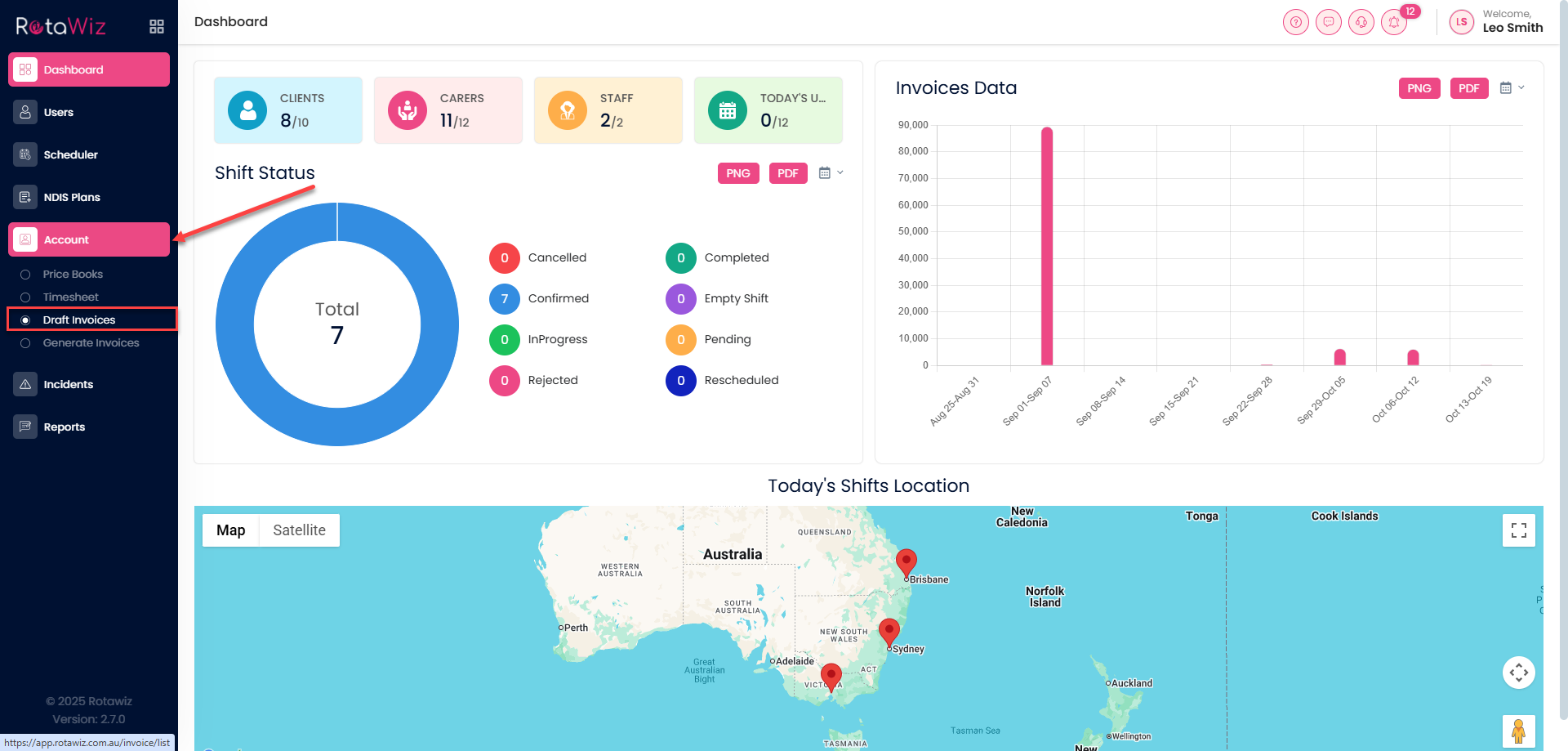The width and height of the screenshot is (1568, 751).
Task: Click the blue Confirmed status circle
Action: tap(504, 299)
